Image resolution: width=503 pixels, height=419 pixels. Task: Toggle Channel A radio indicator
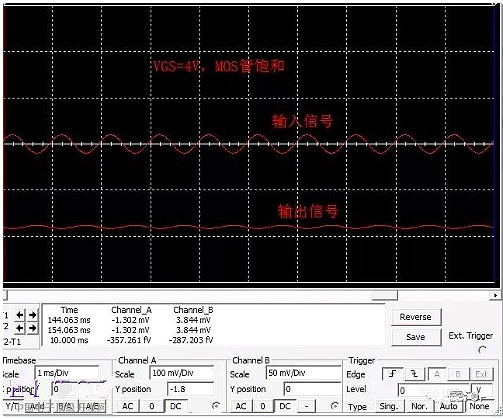(x=216, y=406)
